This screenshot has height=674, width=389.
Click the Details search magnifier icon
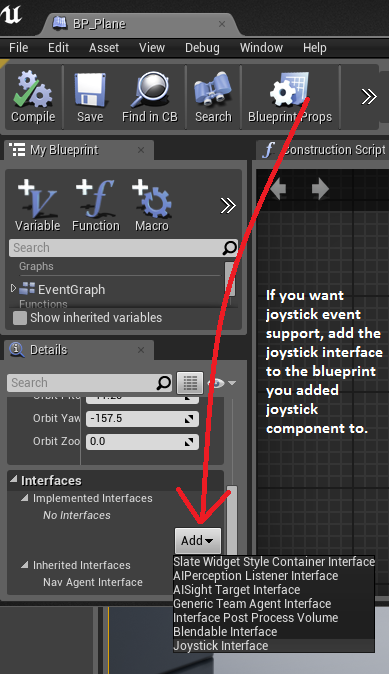164,382
